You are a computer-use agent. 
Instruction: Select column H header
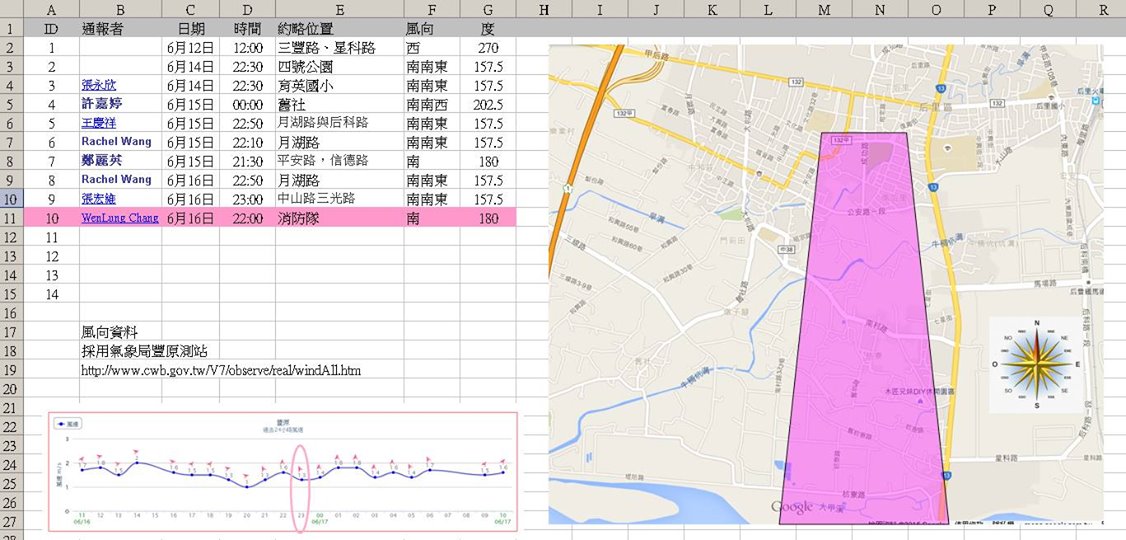tap(544, 9)
